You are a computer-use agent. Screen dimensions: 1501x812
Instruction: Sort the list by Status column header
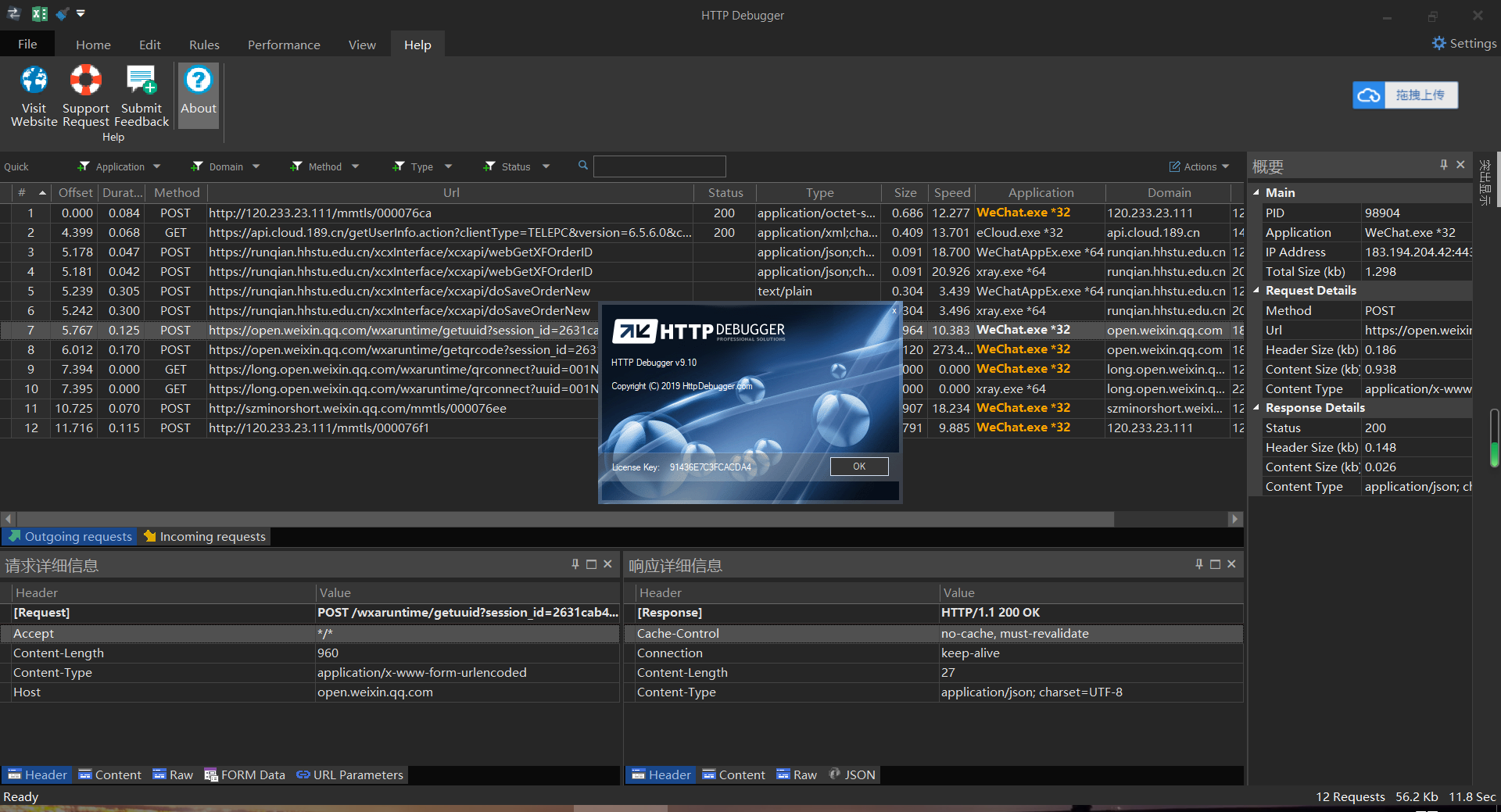coord(725,192)
